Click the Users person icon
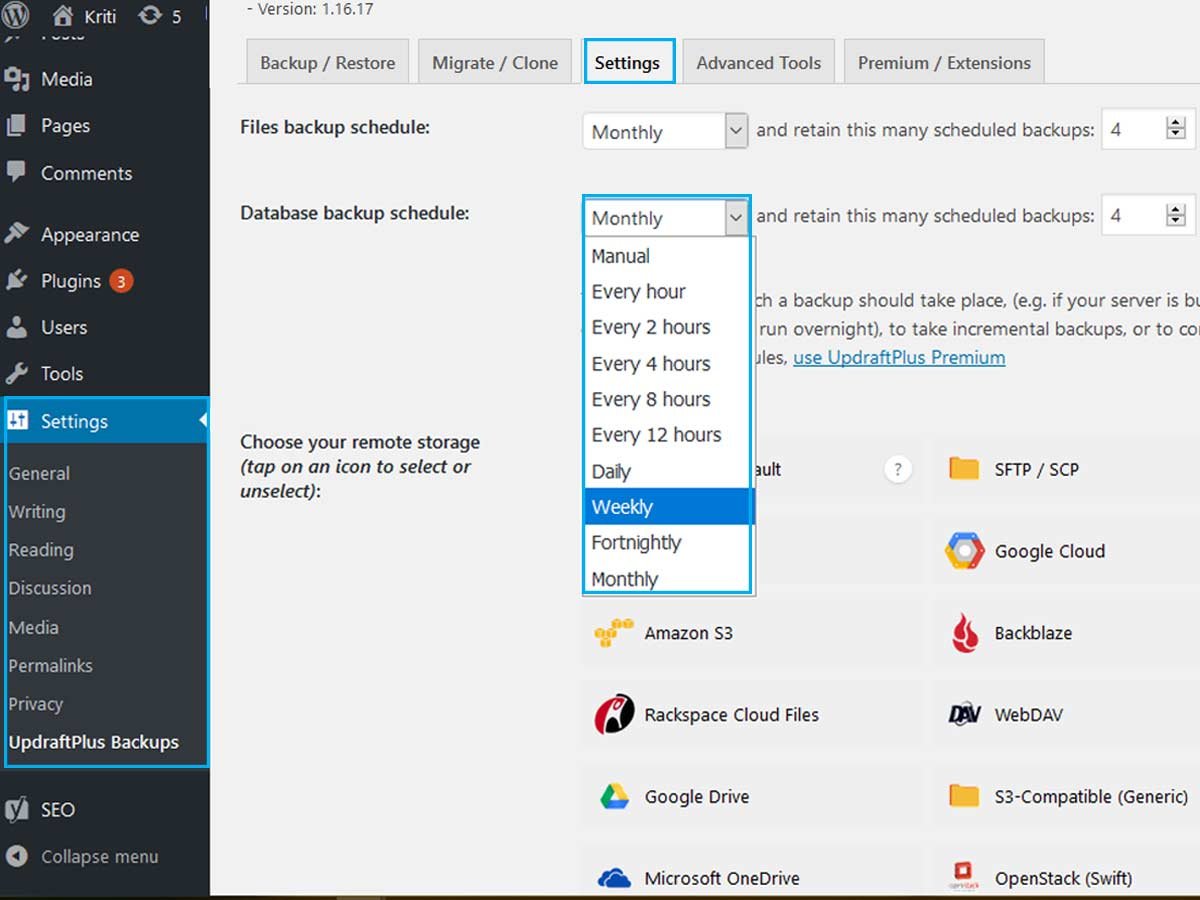The width and height of the screenshot is (1200, 900). tap(16, 327)
